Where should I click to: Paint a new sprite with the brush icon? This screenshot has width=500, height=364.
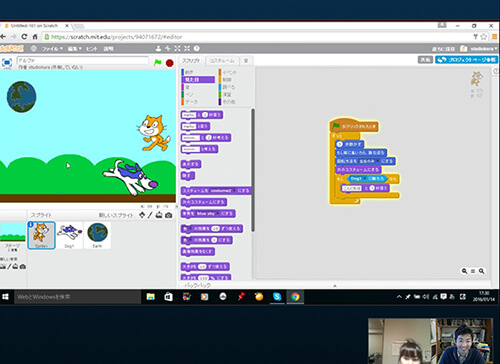pyautogui.click(x=150, y=215)
